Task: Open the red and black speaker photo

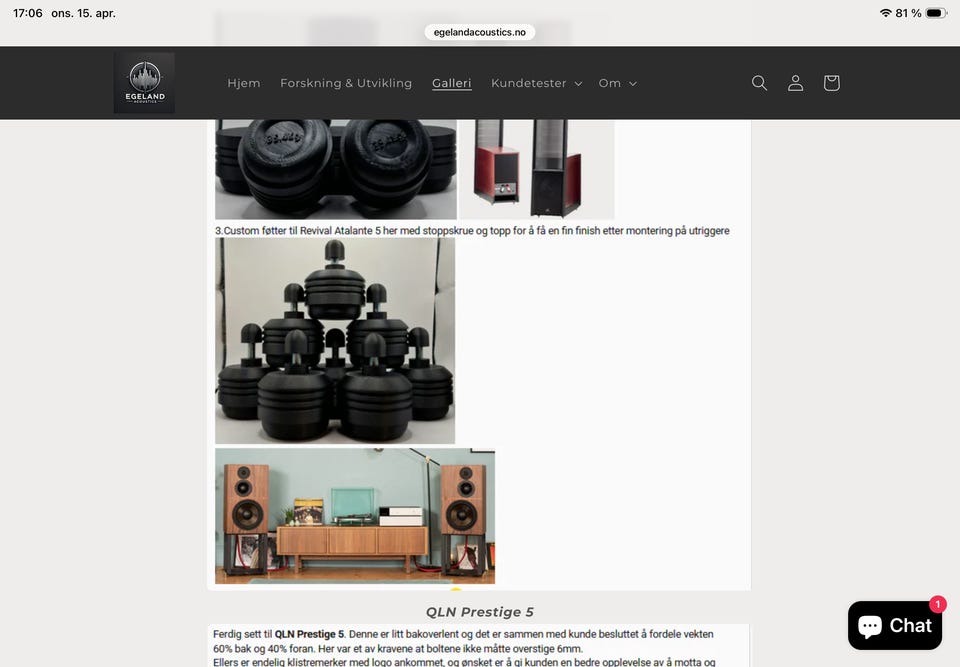Action: [x=537, y=169]
